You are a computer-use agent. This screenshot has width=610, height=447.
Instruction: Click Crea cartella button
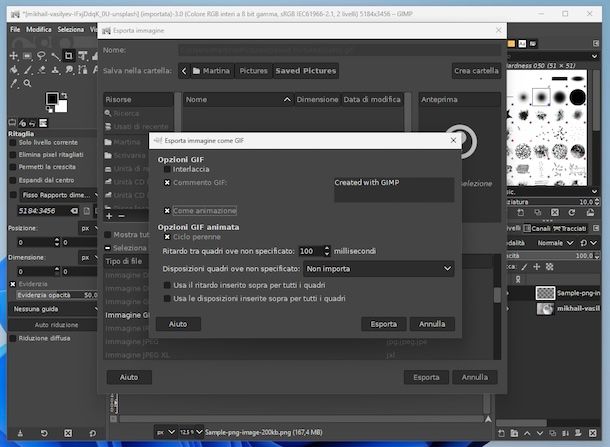[x=476, y=71]
